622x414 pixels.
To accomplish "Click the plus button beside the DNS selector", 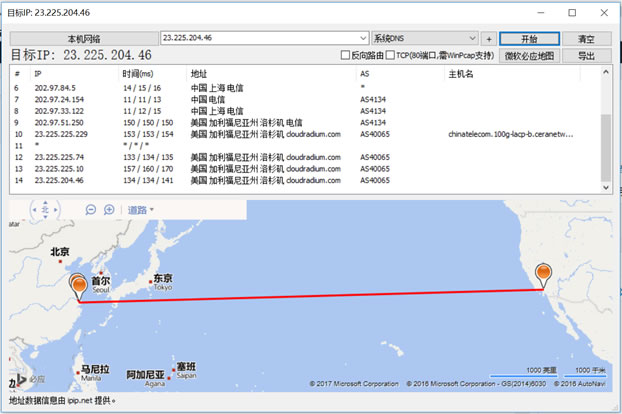I will tap(487, 38).
